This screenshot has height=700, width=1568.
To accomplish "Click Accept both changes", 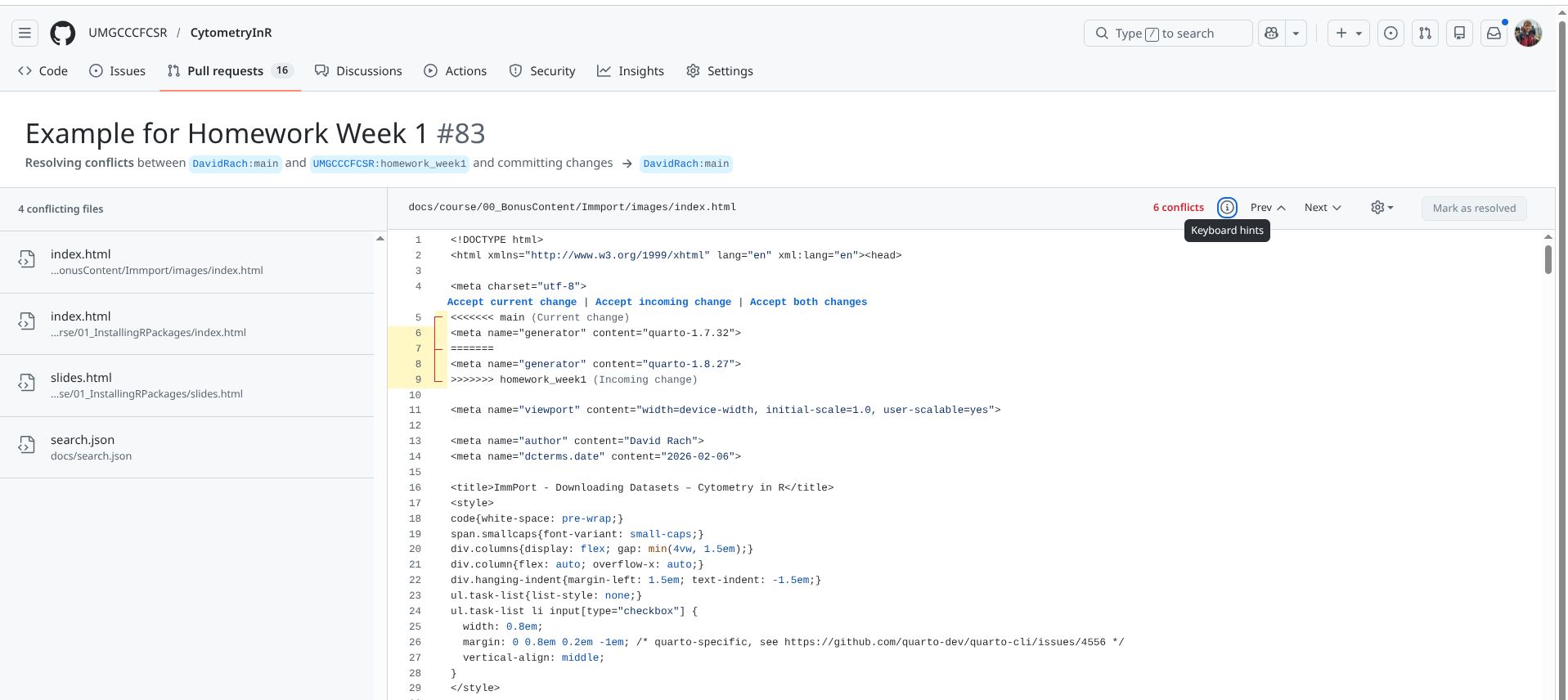I will pyautogui.click(x=807, y=302).
